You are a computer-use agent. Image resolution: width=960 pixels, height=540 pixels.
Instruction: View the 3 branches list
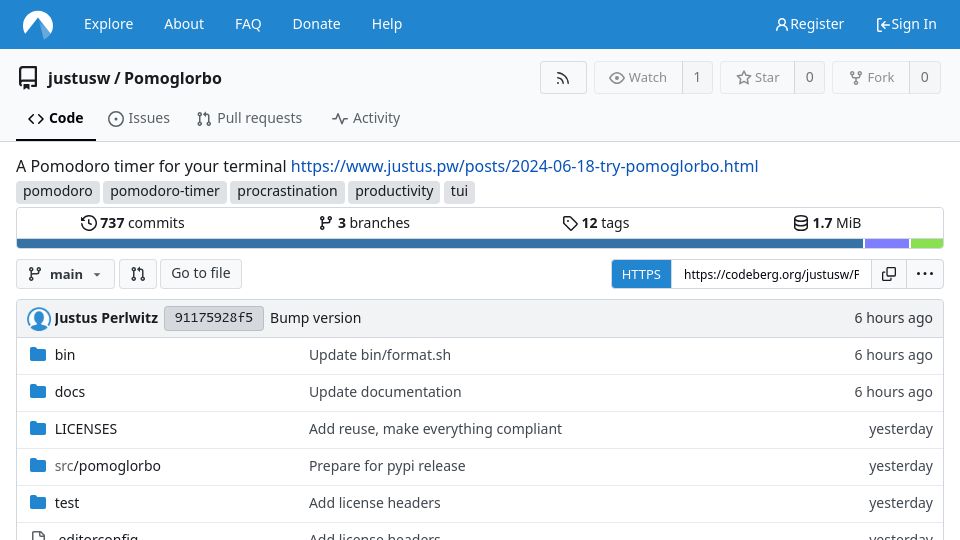pos(364,223)
